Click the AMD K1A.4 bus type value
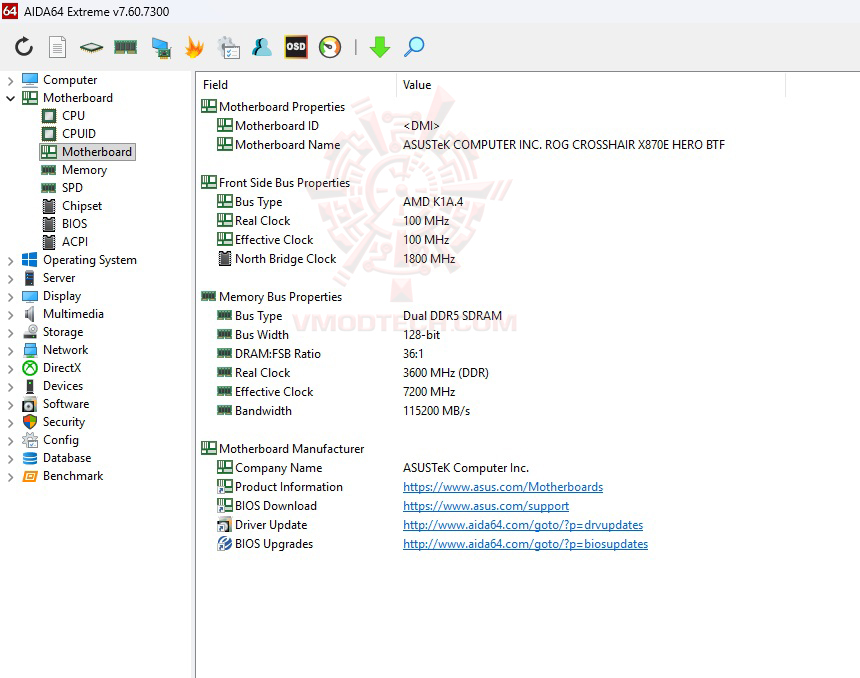The image size is (860, 678). click(x=433, y=202)
